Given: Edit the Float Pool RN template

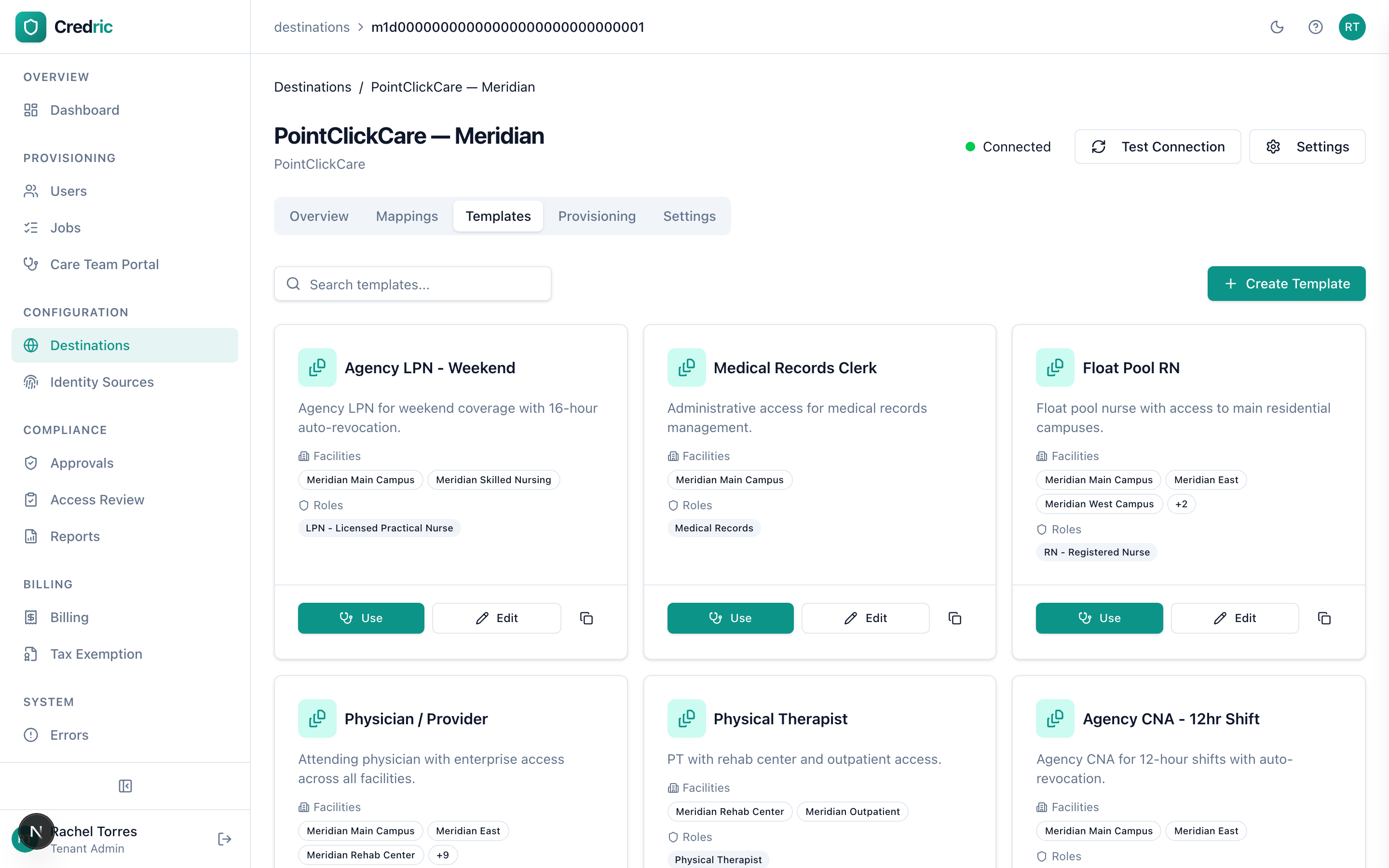Looking at the screenshot, I should click(x=1235, y=618).
